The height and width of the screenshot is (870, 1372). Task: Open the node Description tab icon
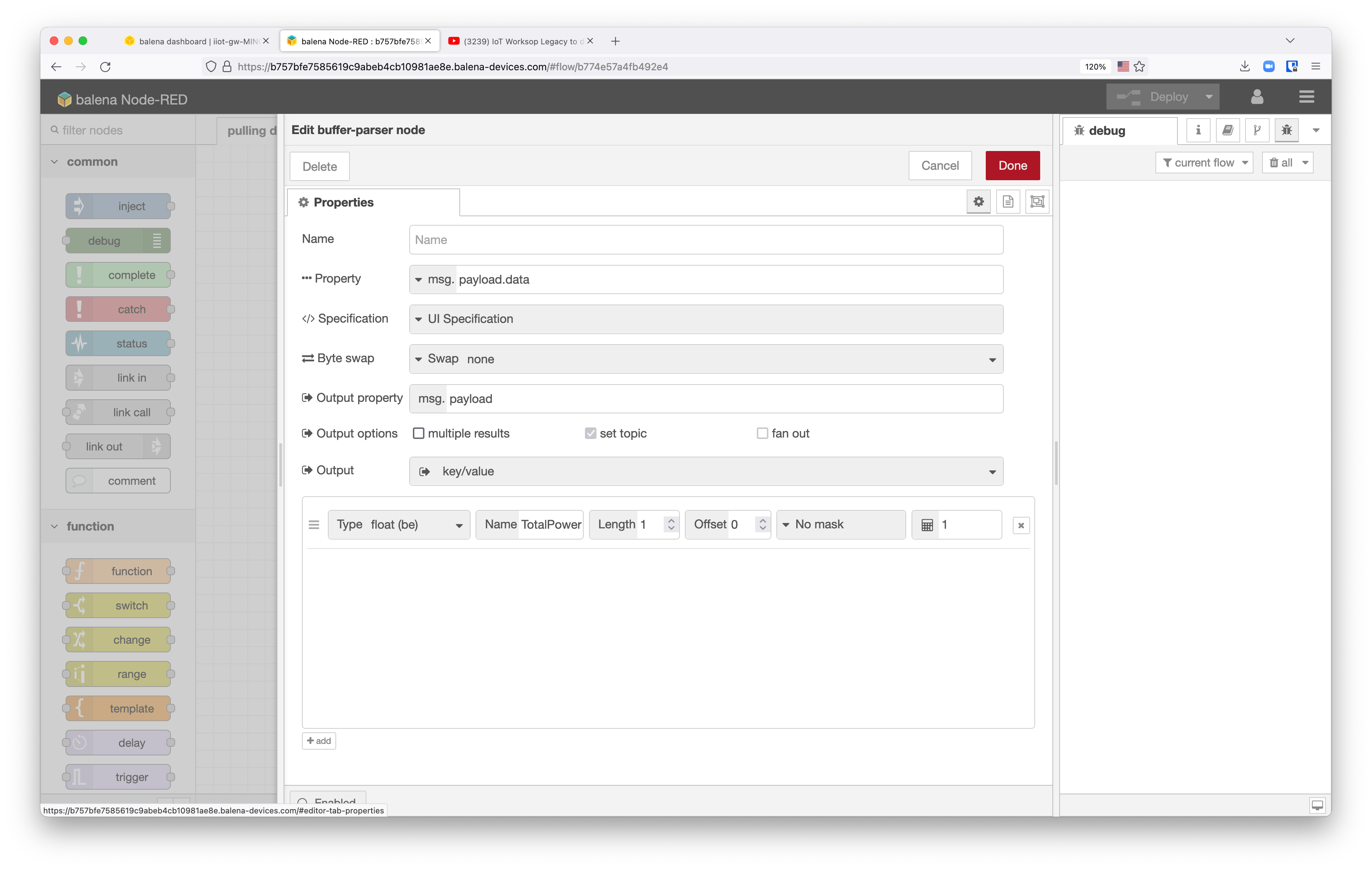pyautogui.click(x=1008, y=201)
